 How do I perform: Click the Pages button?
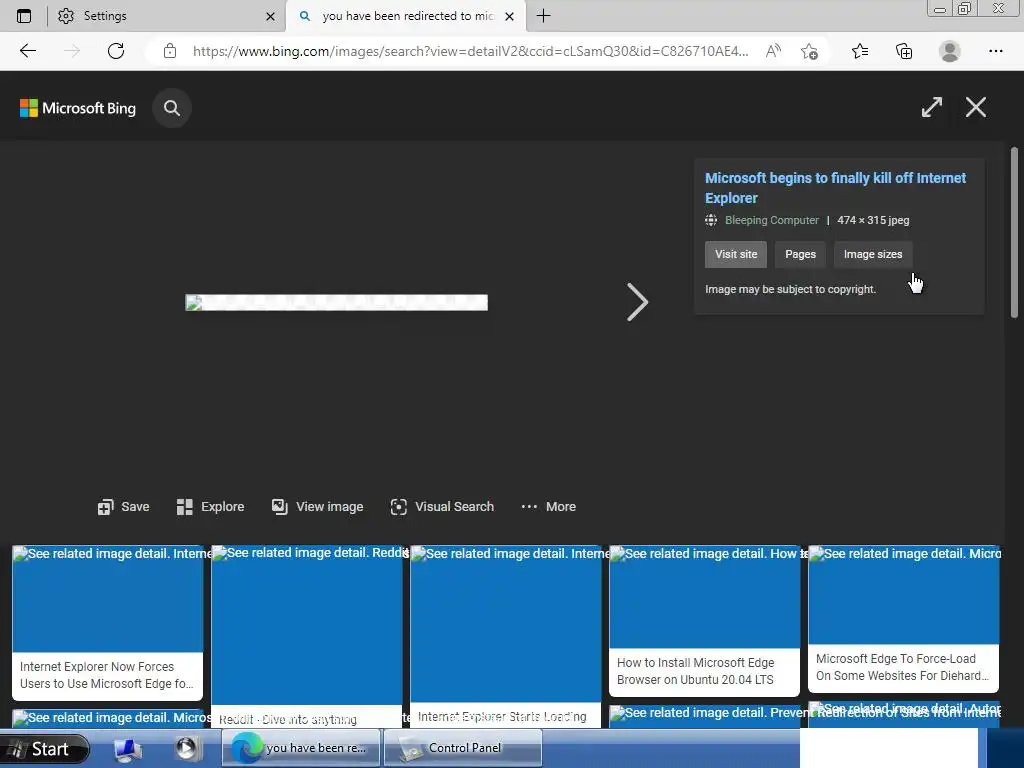click(x=800, y=254)
